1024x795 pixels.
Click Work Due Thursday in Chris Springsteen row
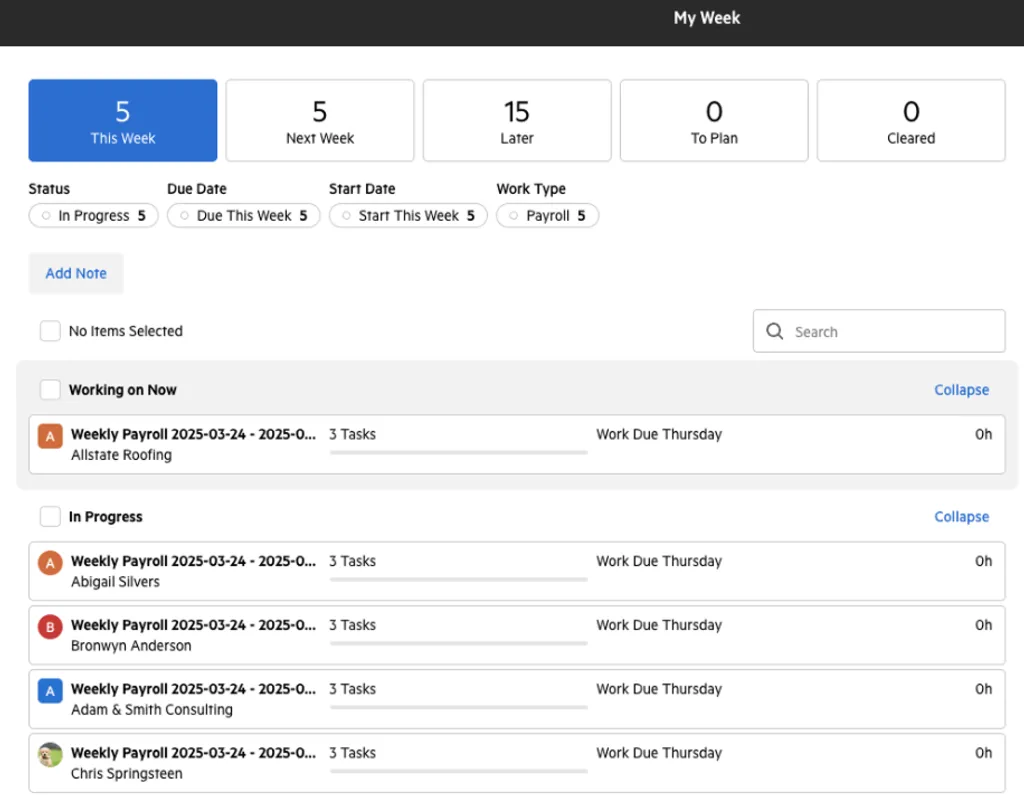tap(659, 753)
